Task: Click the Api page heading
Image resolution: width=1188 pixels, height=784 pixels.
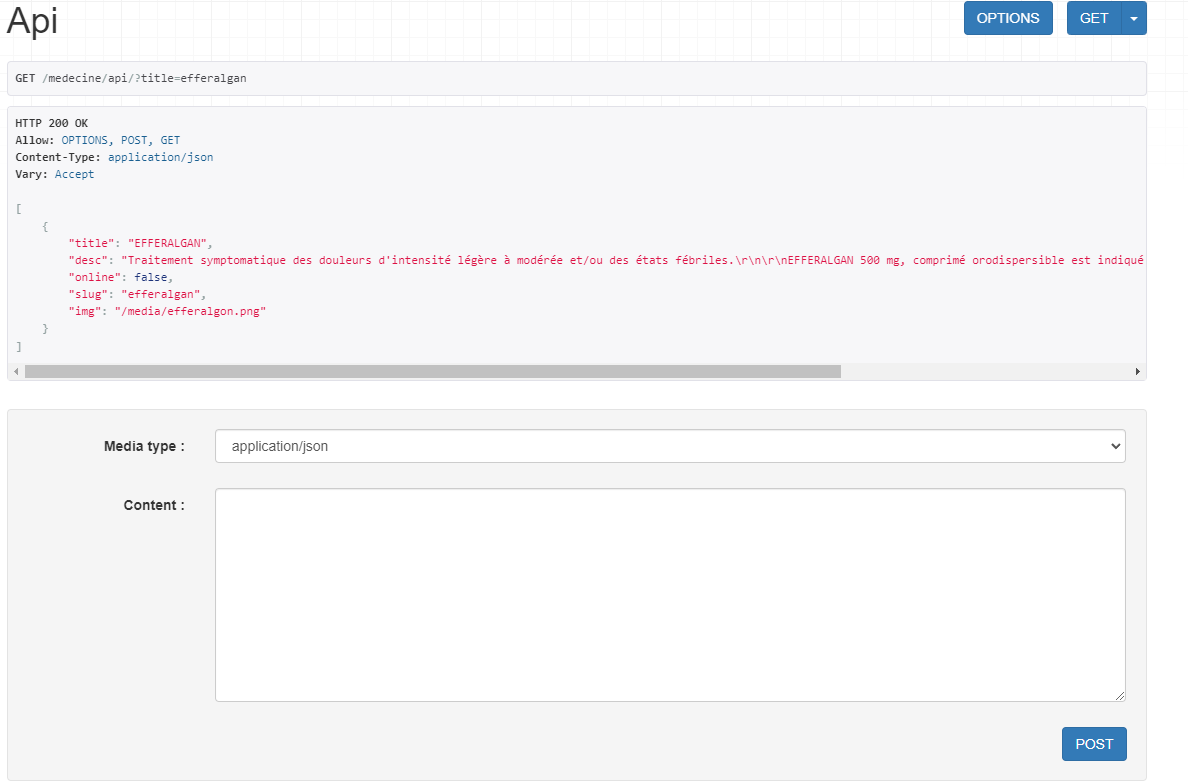Action: [x=32, y=21]
